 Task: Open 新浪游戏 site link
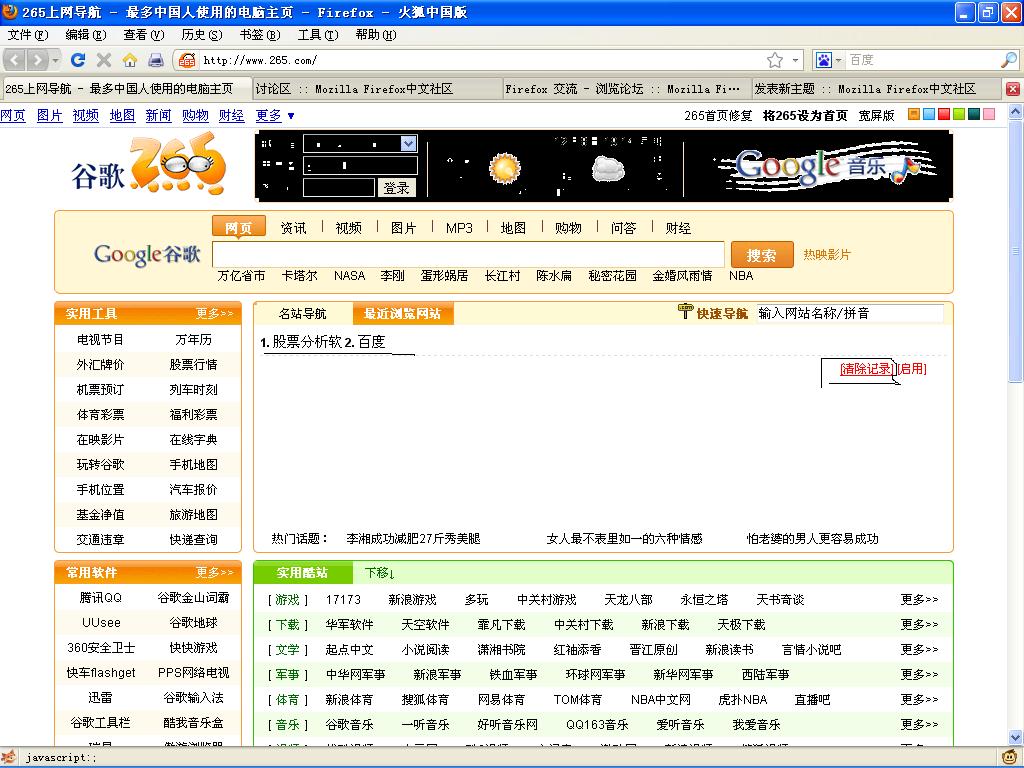(412, 600)
